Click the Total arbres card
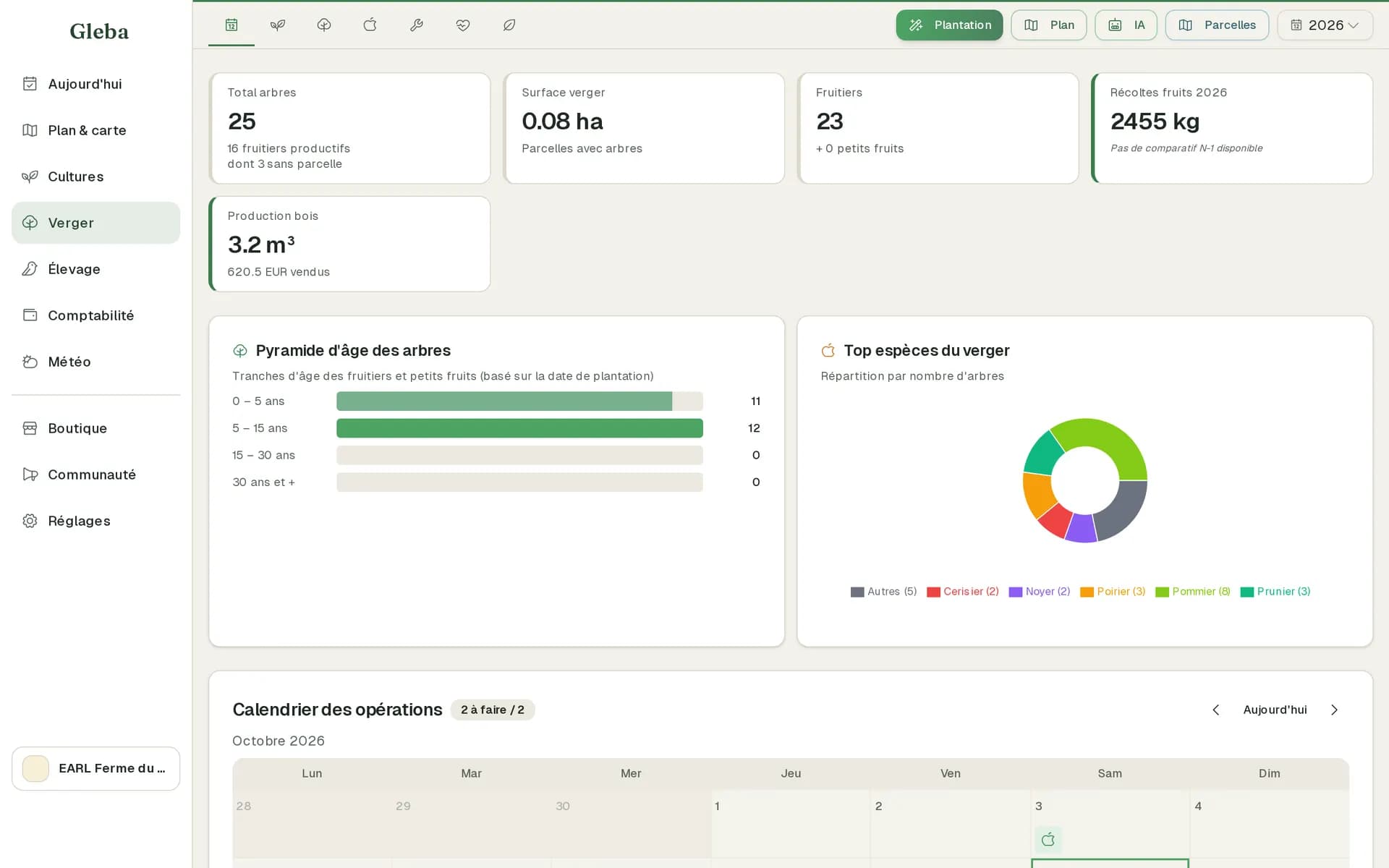Image resolution: width=1389 pixels, height=868 pixels. click(349, 128)
